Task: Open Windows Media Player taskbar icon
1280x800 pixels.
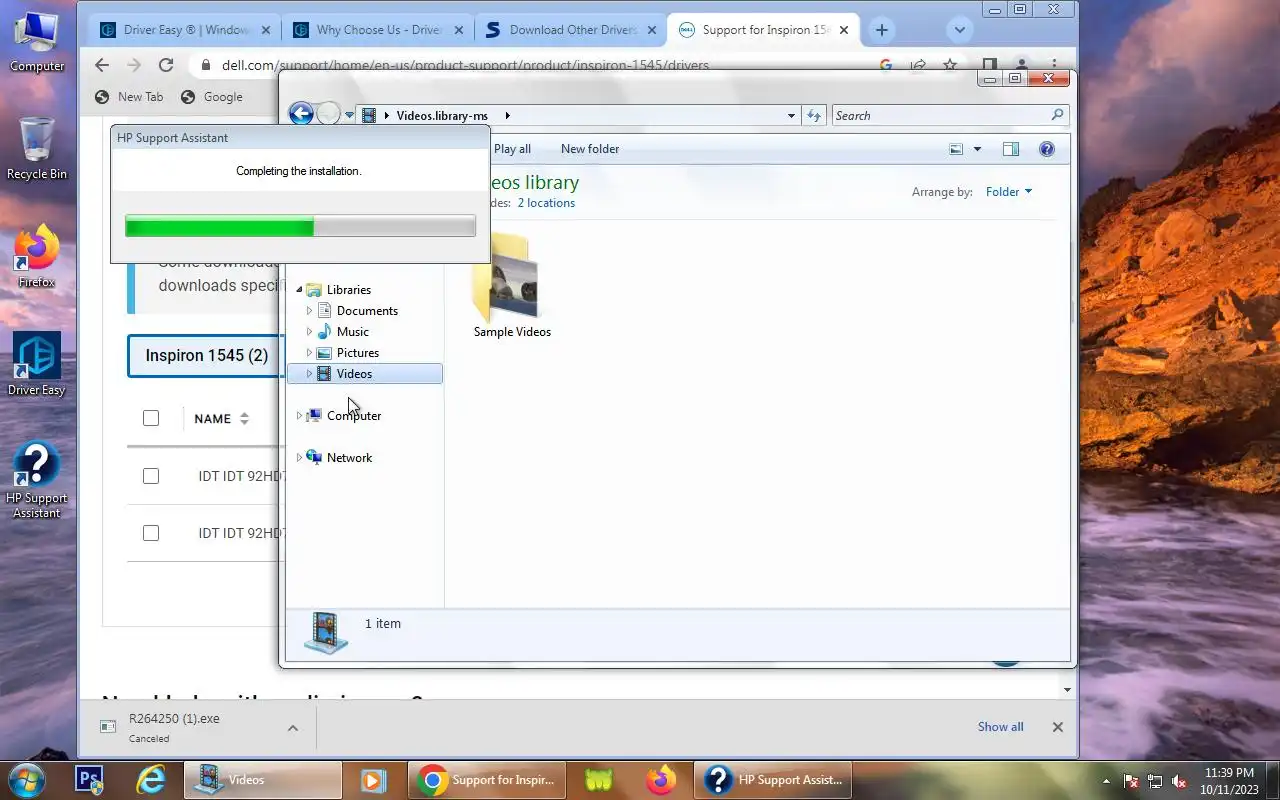Action: [x=373, y=779]
